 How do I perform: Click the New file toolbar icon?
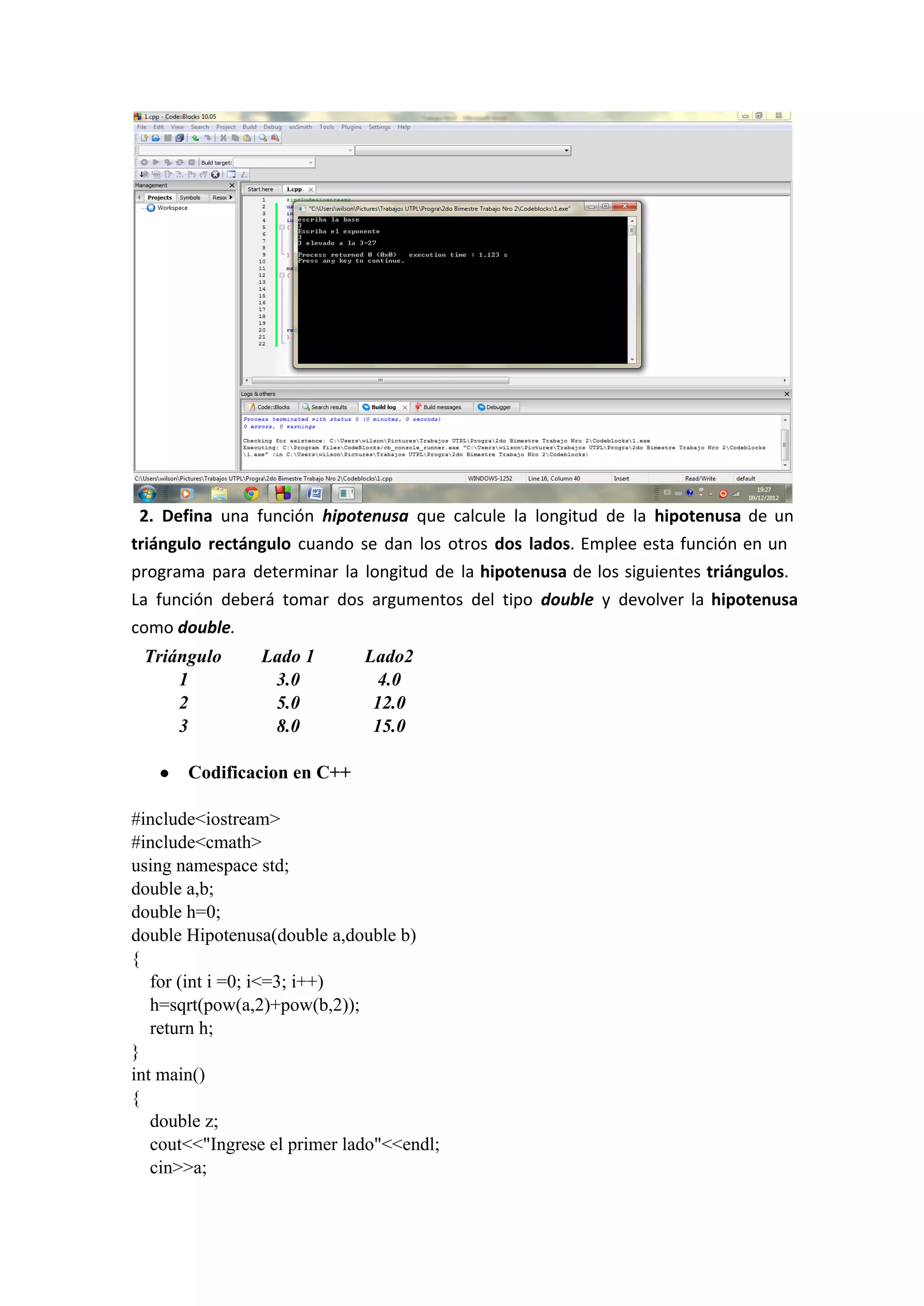(x=144, y=138)
